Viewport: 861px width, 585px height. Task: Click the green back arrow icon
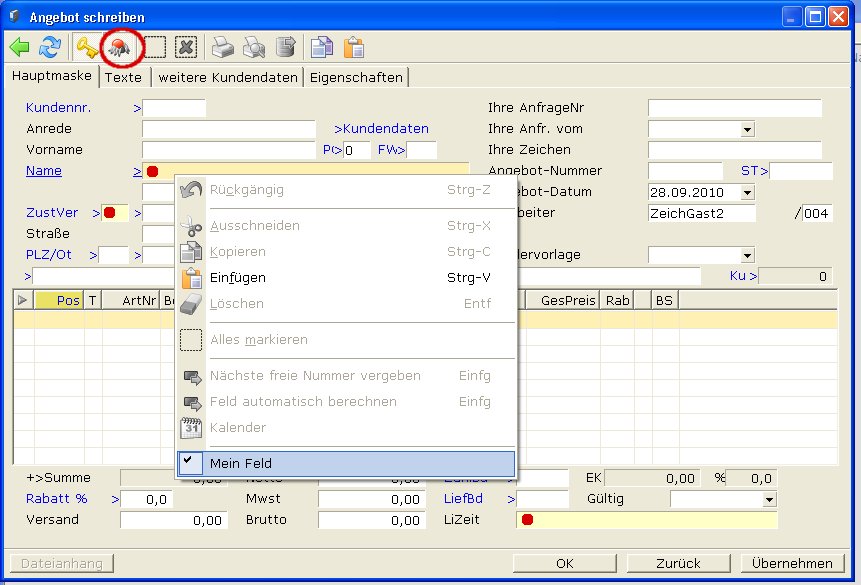(x=20, y=47)
